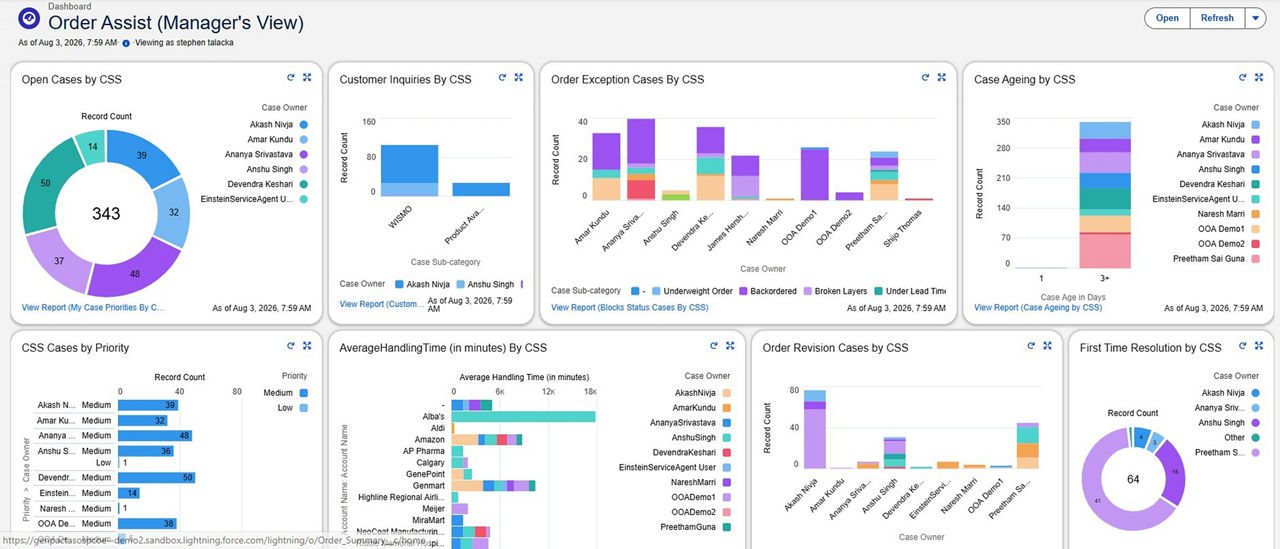Click Medium priority legend swatch
Viewport: 1280px width, 549px height.
point(302,393)
